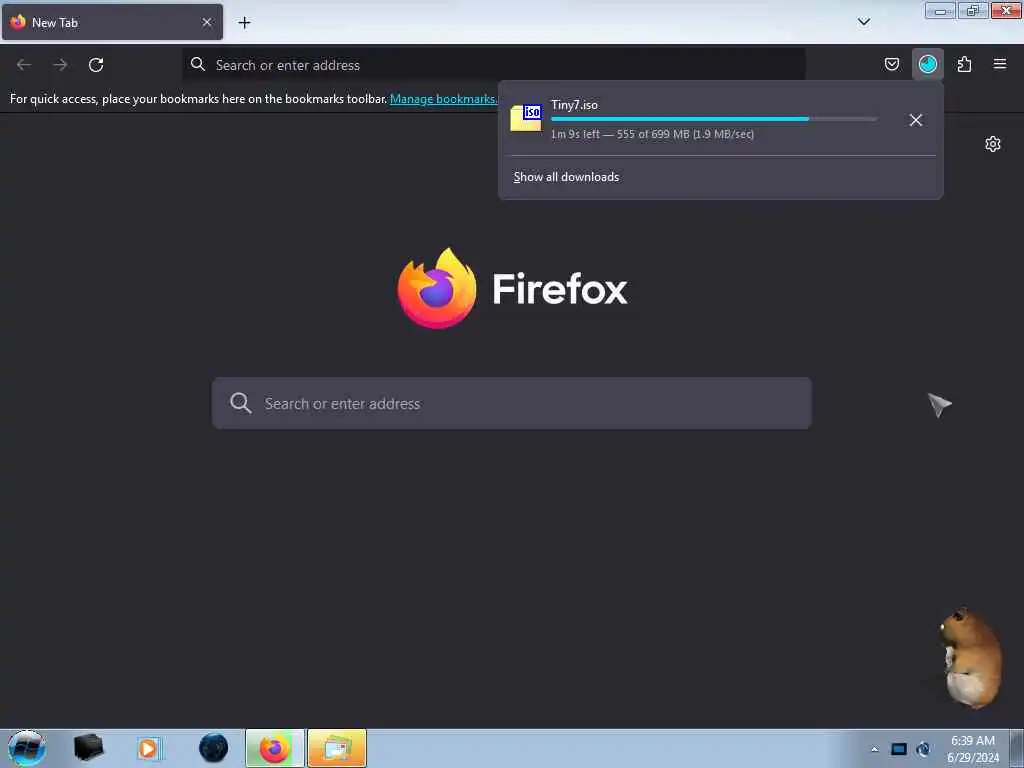Click the Back navigation arrow

coord(24,65)
